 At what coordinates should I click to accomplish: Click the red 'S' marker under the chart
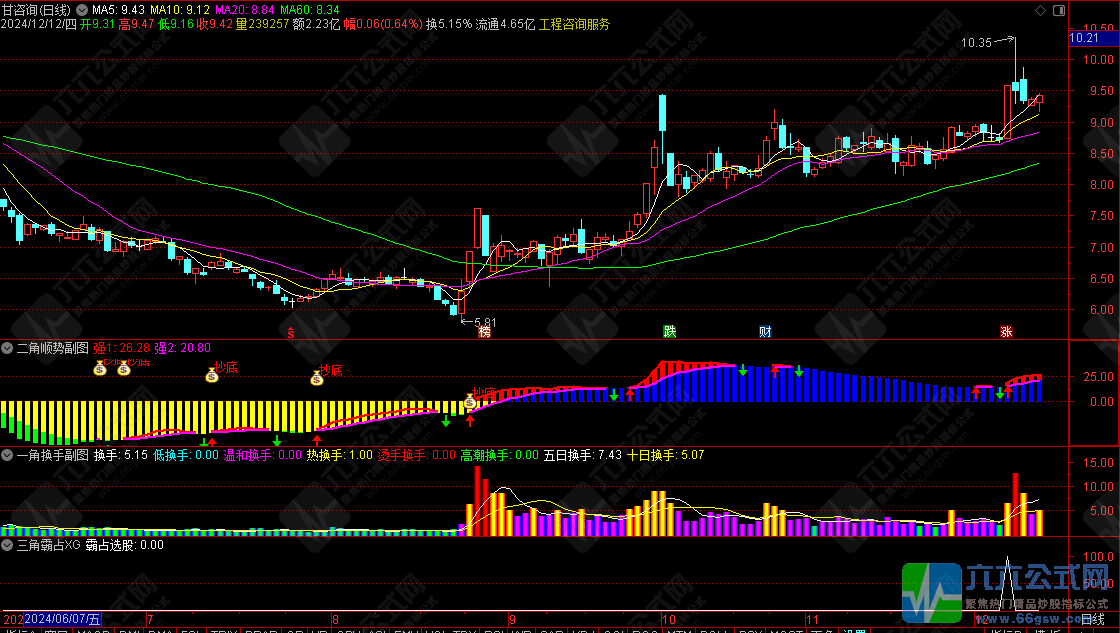(291, 331)
